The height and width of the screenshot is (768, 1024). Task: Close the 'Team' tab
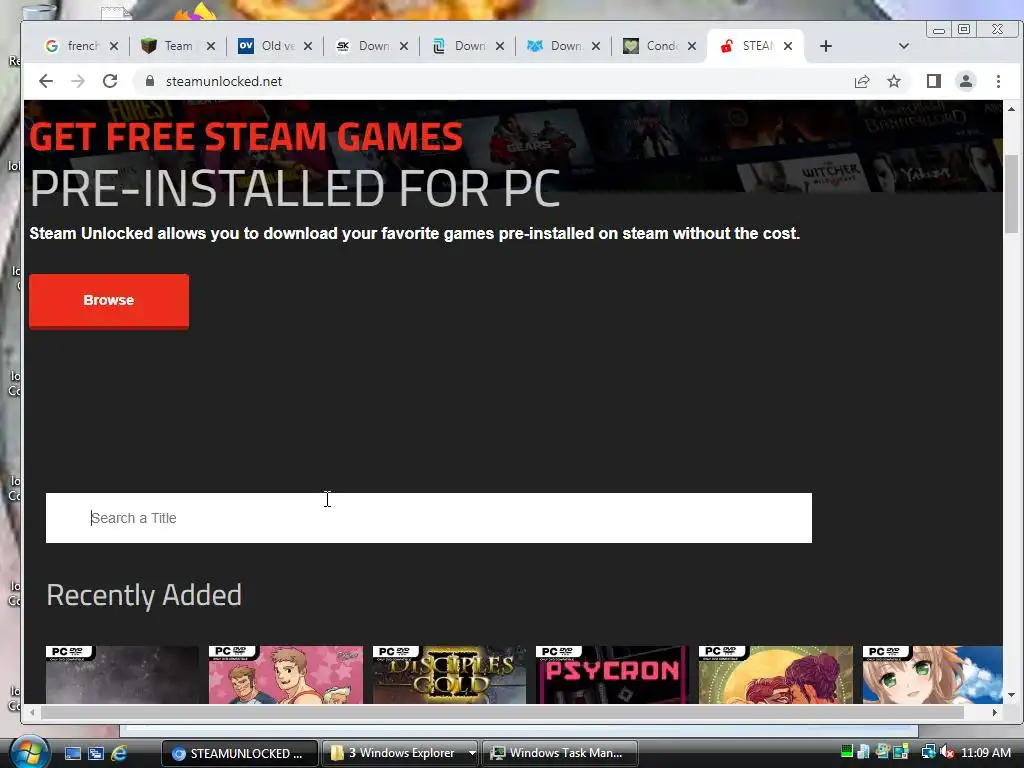coord(211,46)
